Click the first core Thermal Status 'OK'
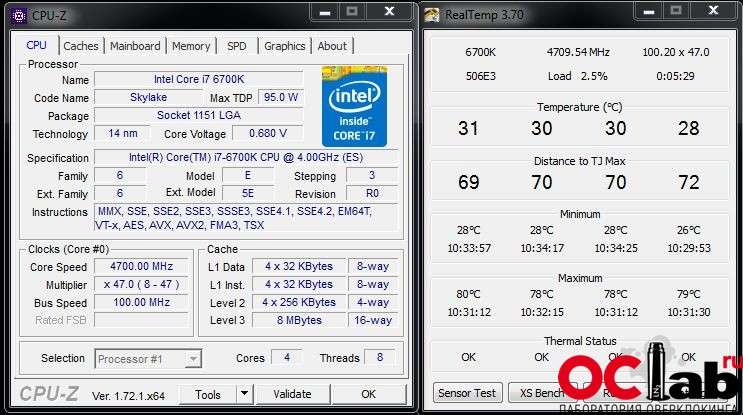This screenshot has height=415, width=743. [468, 357]
